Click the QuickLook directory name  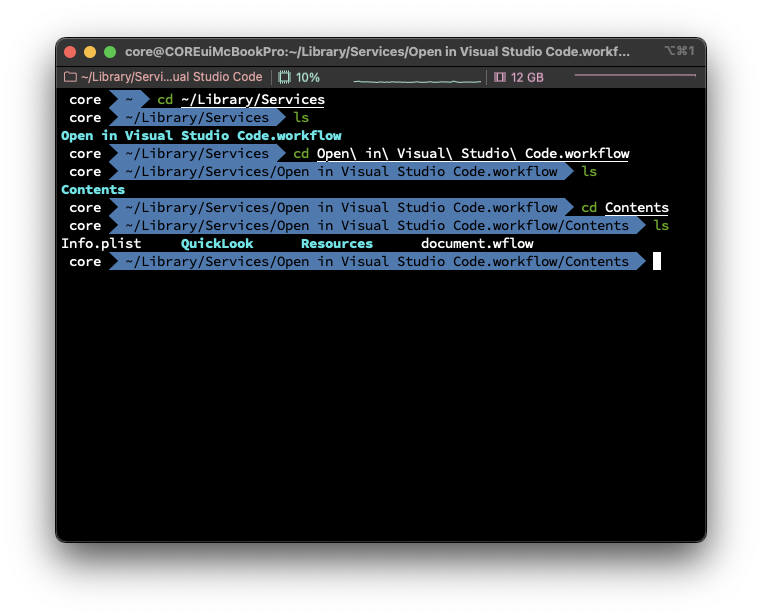coord(217,243)
